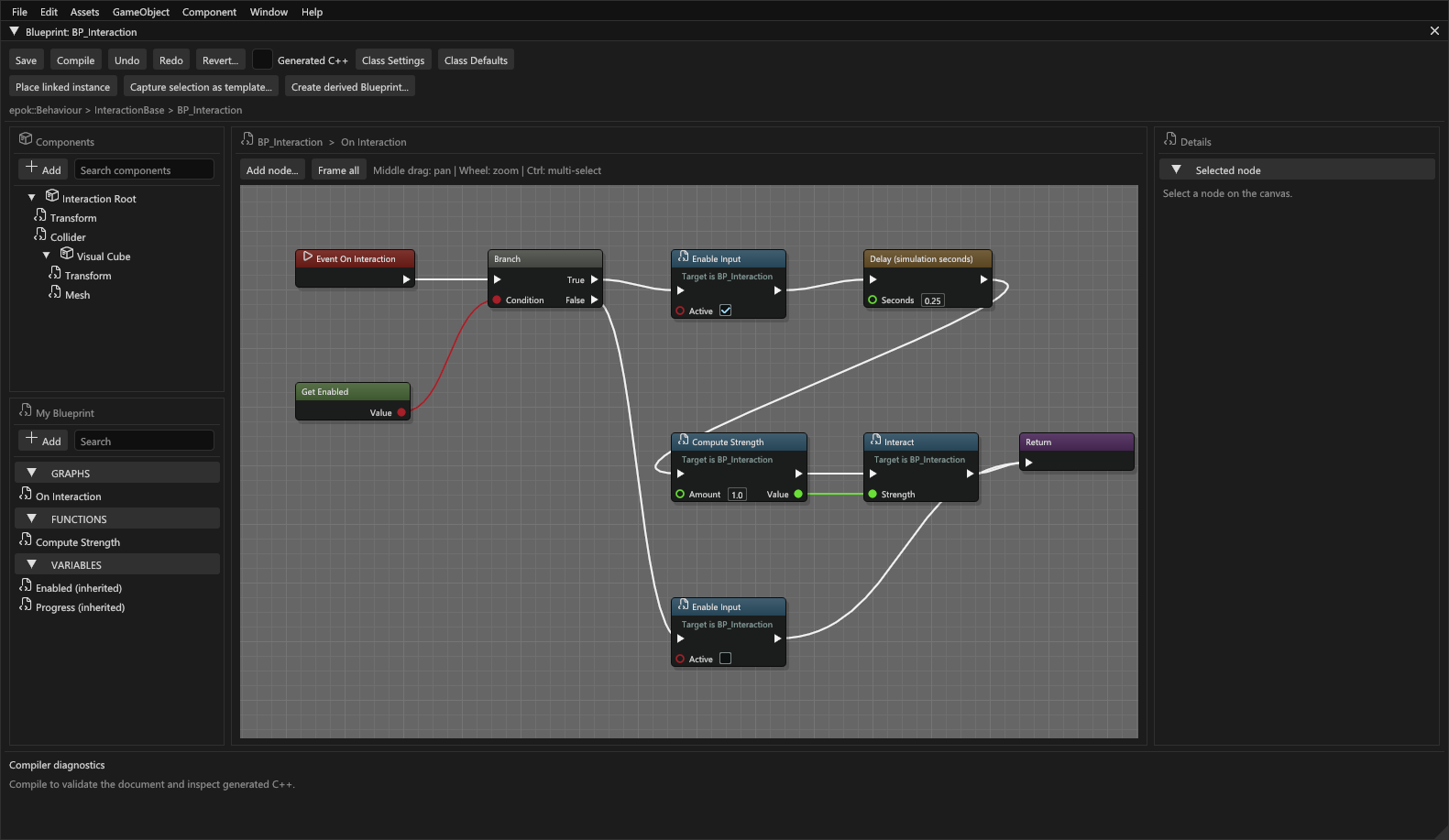Collapse the Interaction Root tree node

click(x=31, y=198)
